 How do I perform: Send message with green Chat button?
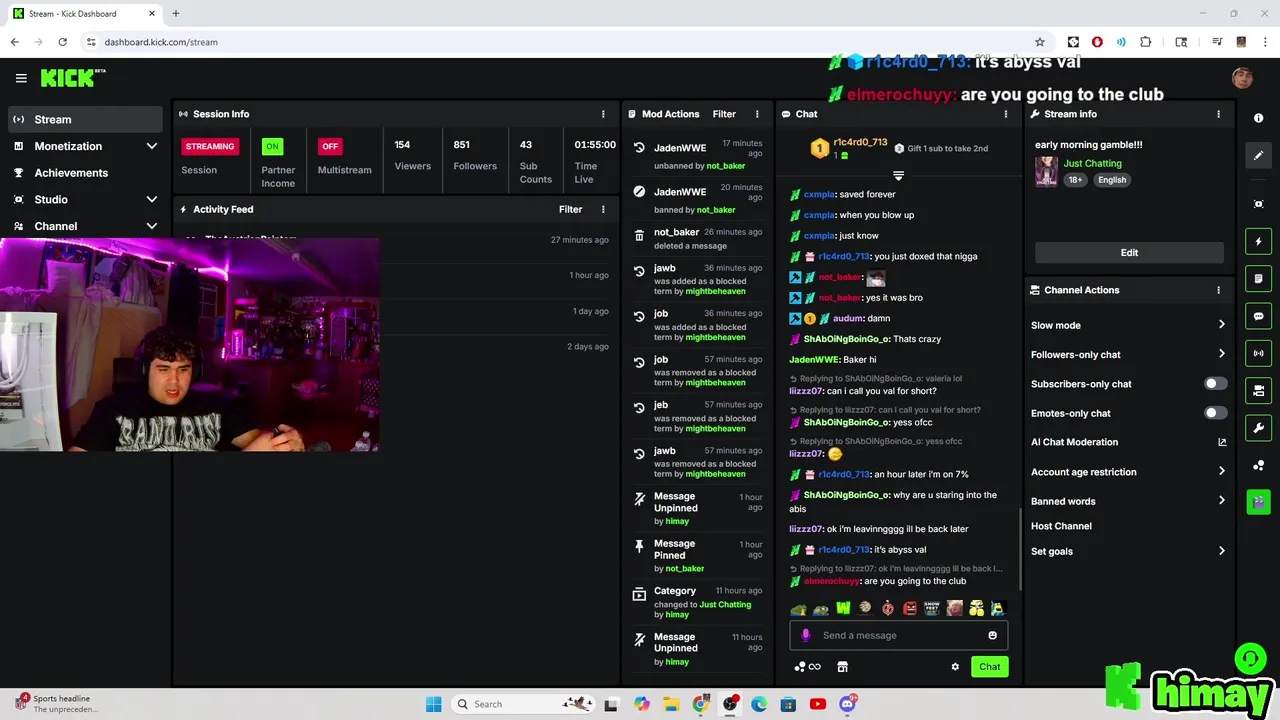pyautogui.click(x=989, y=667)
